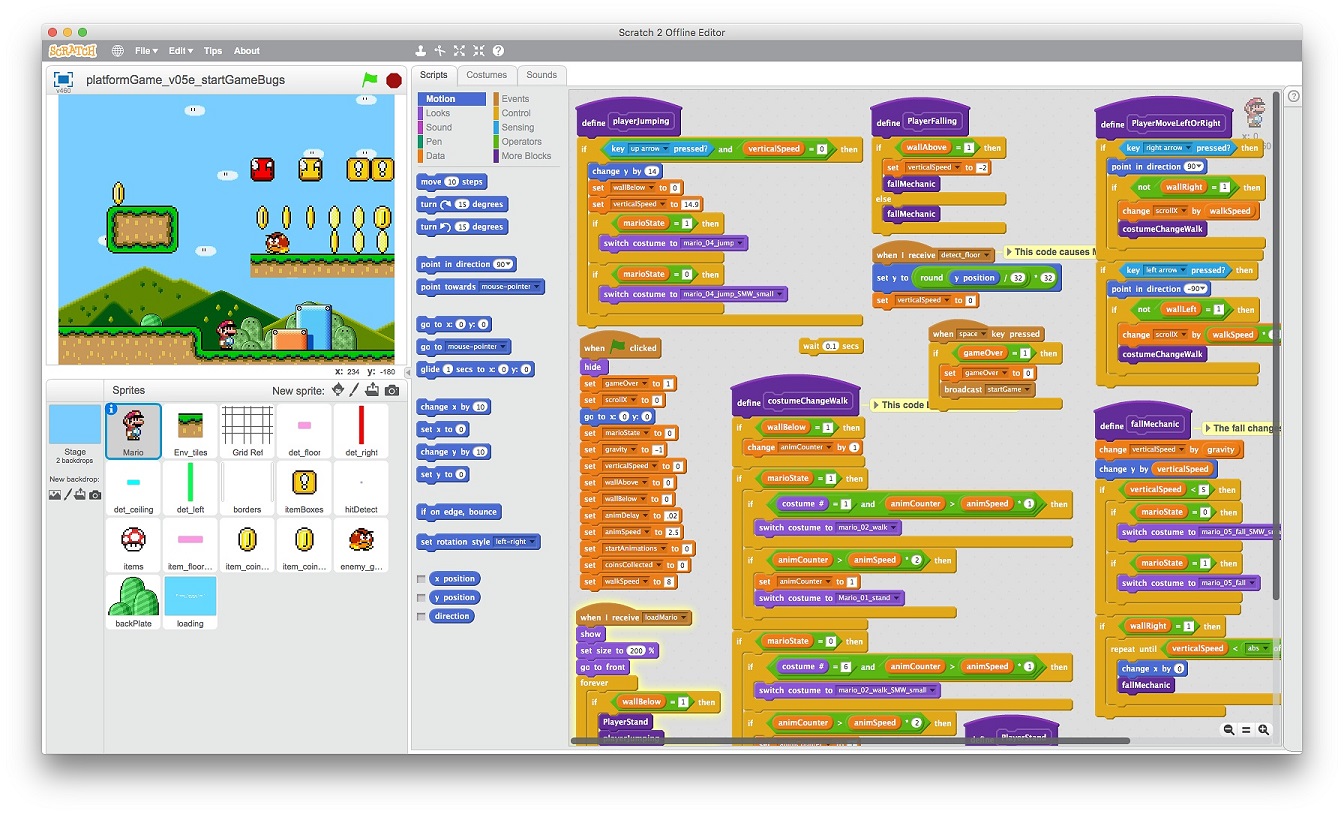This screenshot has height=814, width=1344.
Task: Click the wait 0.1 secs value field
Action: tap(830, 346)
